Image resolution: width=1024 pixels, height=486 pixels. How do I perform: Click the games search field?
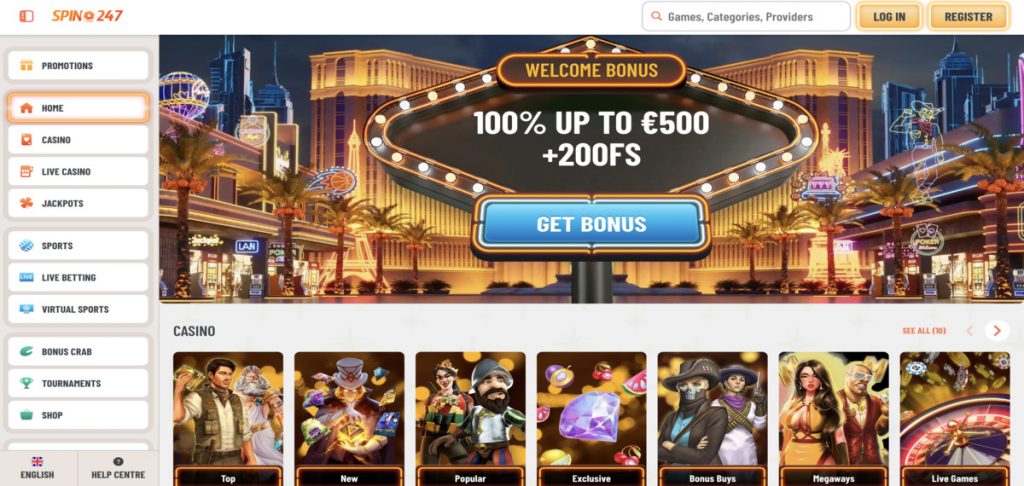click(746, 16)
